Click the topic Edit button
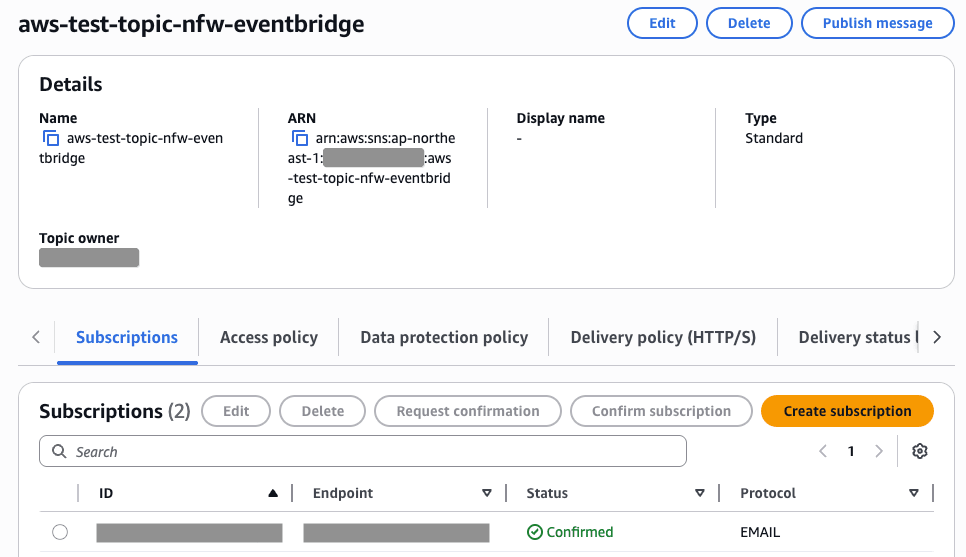966x557 pixels. pos(662,23)
